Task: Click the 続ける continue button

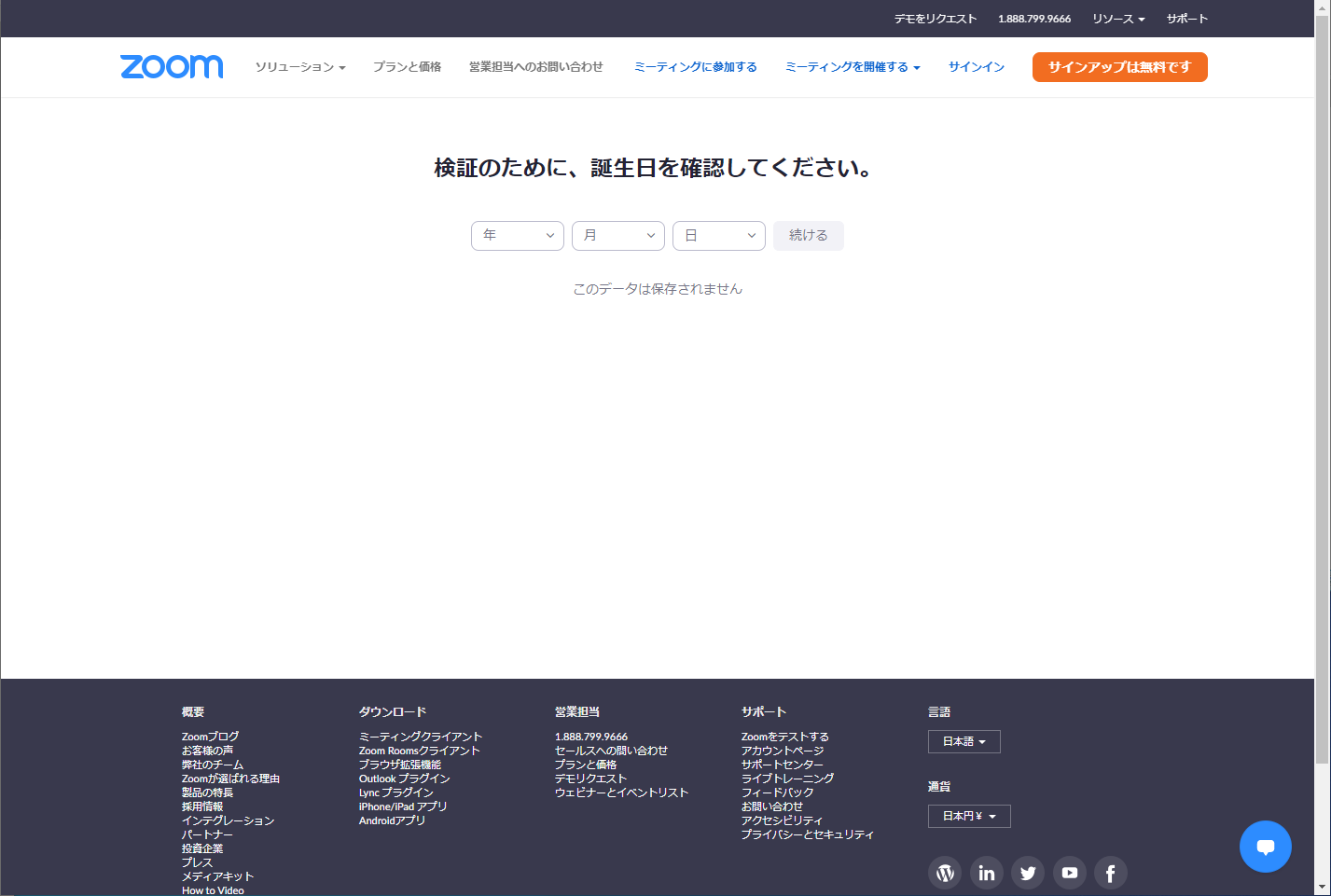Action: pyautogui.click(x=809, y=236)
